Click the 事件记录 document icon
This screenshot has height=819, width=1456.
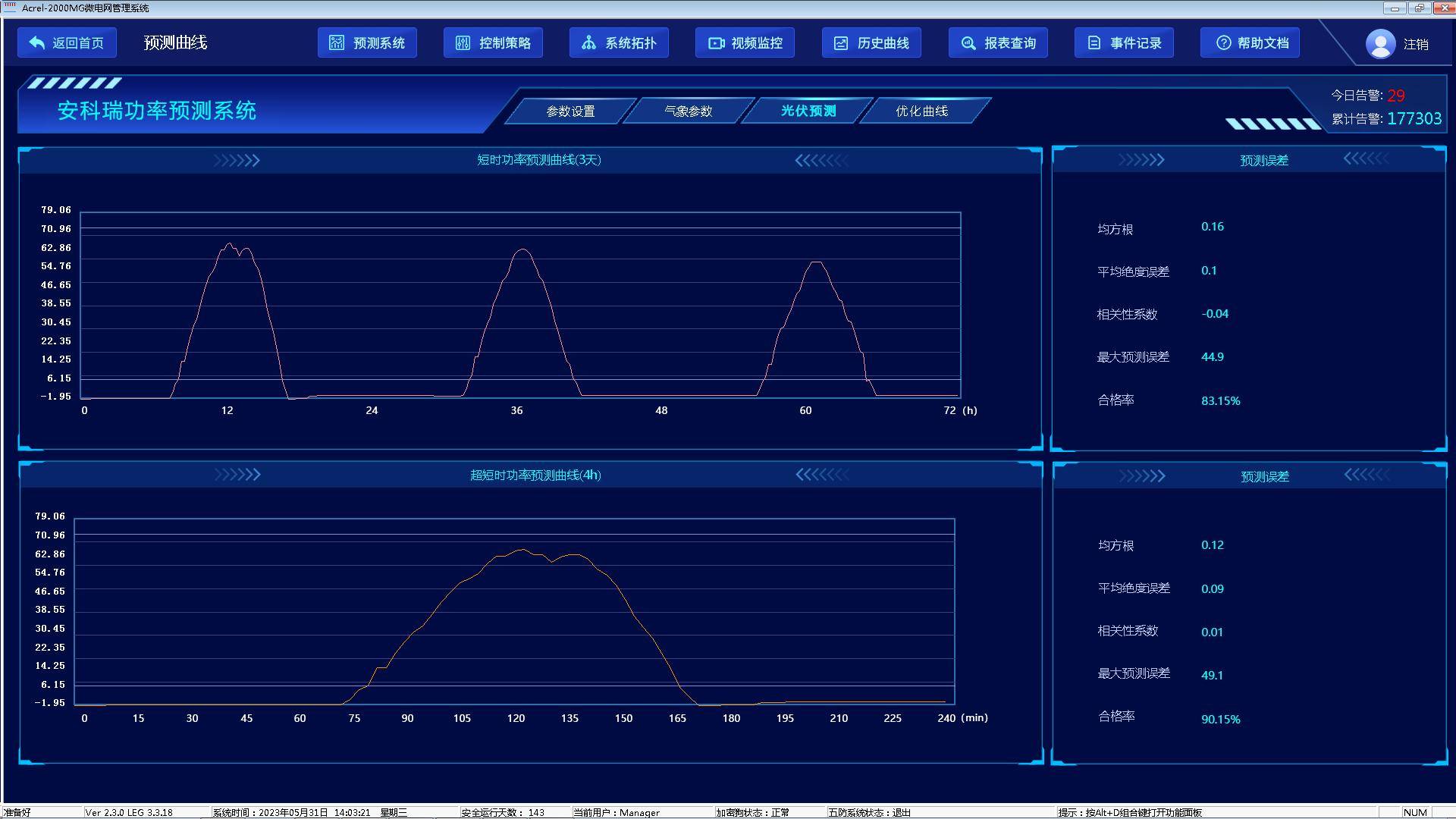coord(1094,43)
